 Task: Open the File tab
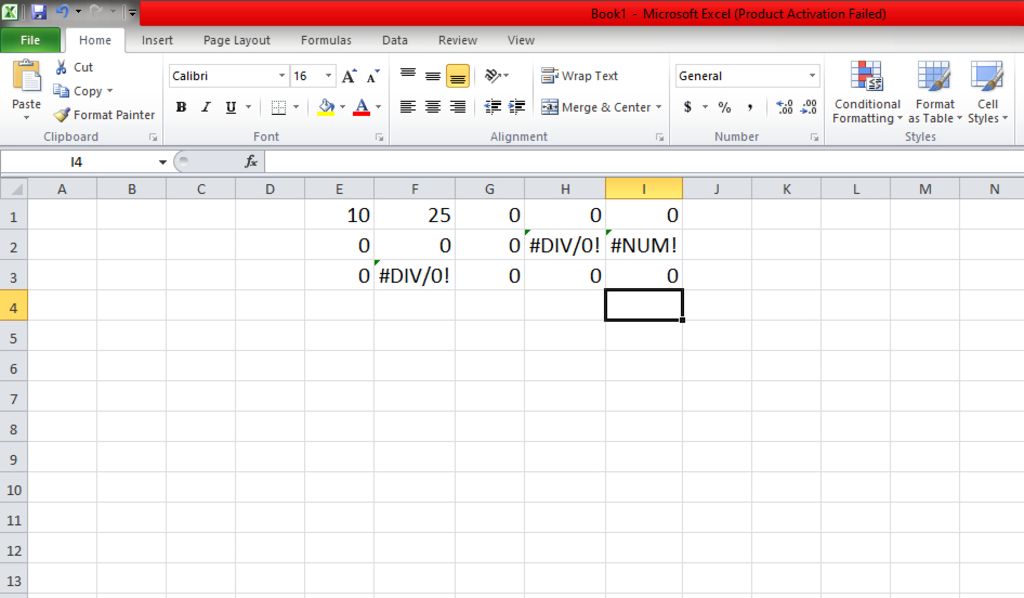point(30,40)
